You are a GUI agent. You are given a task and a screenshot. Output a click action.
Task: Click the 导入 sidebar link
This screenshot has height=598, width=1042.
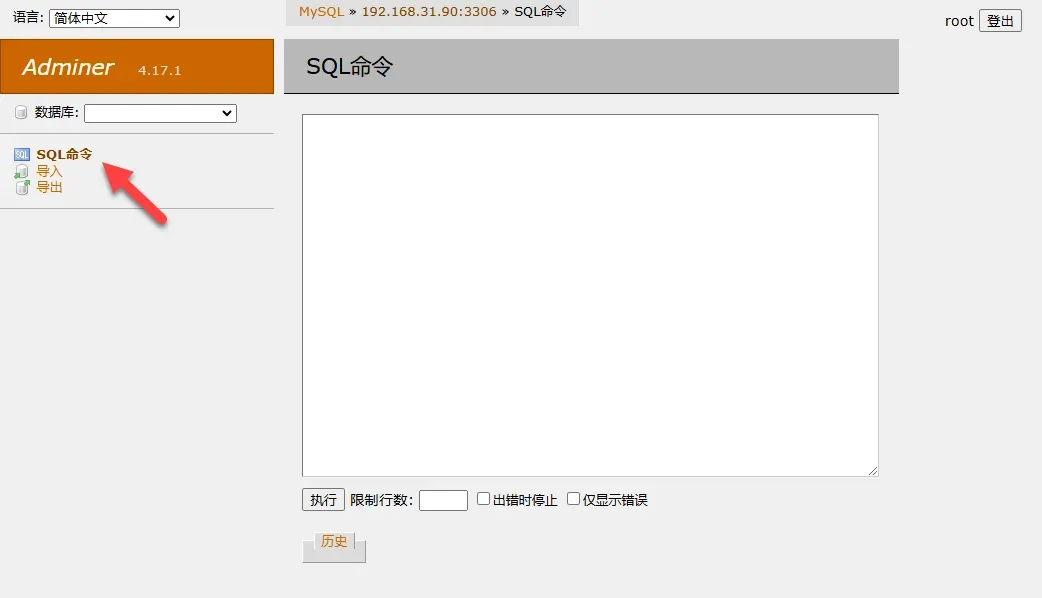coord(47,170)
